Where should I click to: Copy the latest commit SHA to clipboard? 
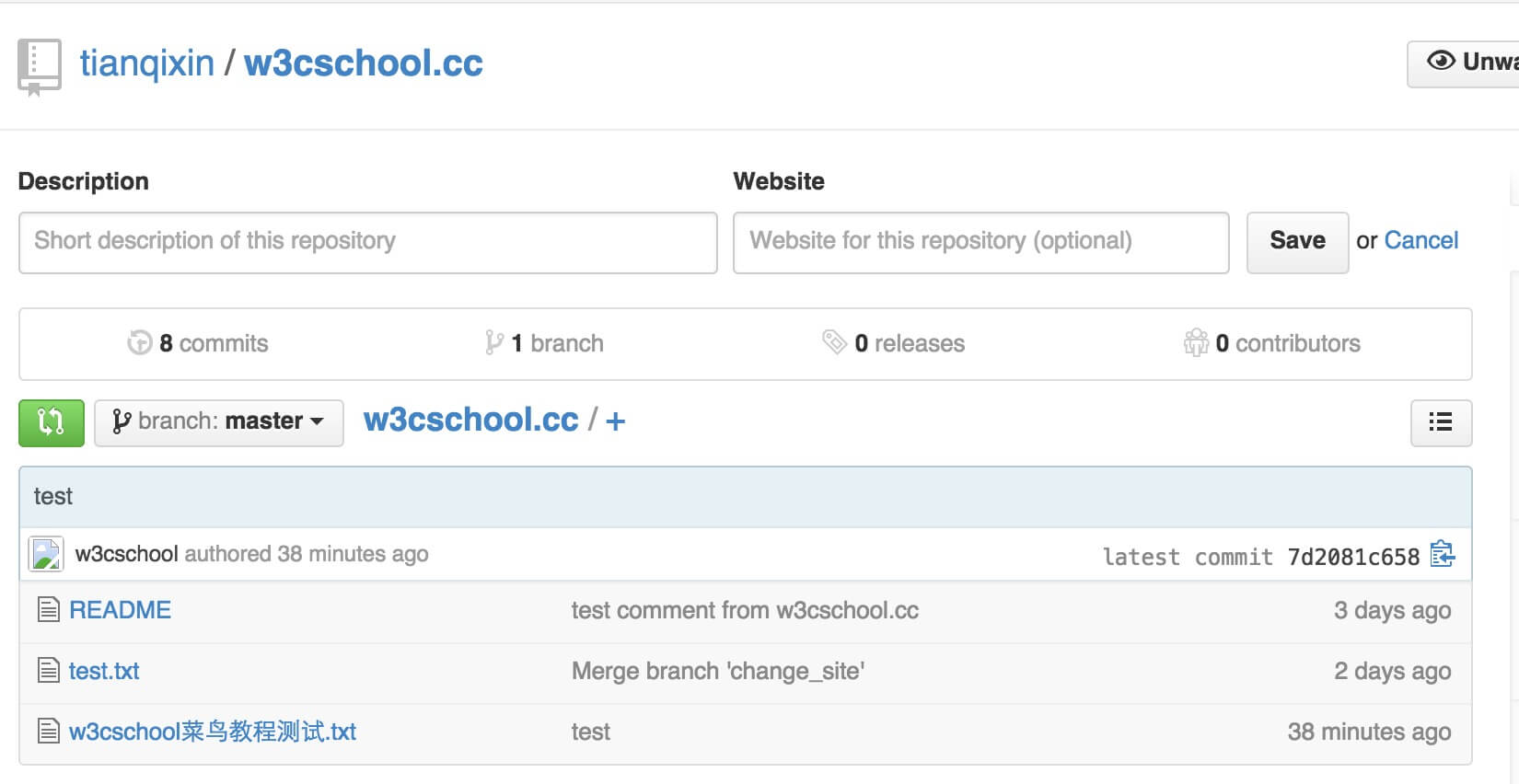1442,555
